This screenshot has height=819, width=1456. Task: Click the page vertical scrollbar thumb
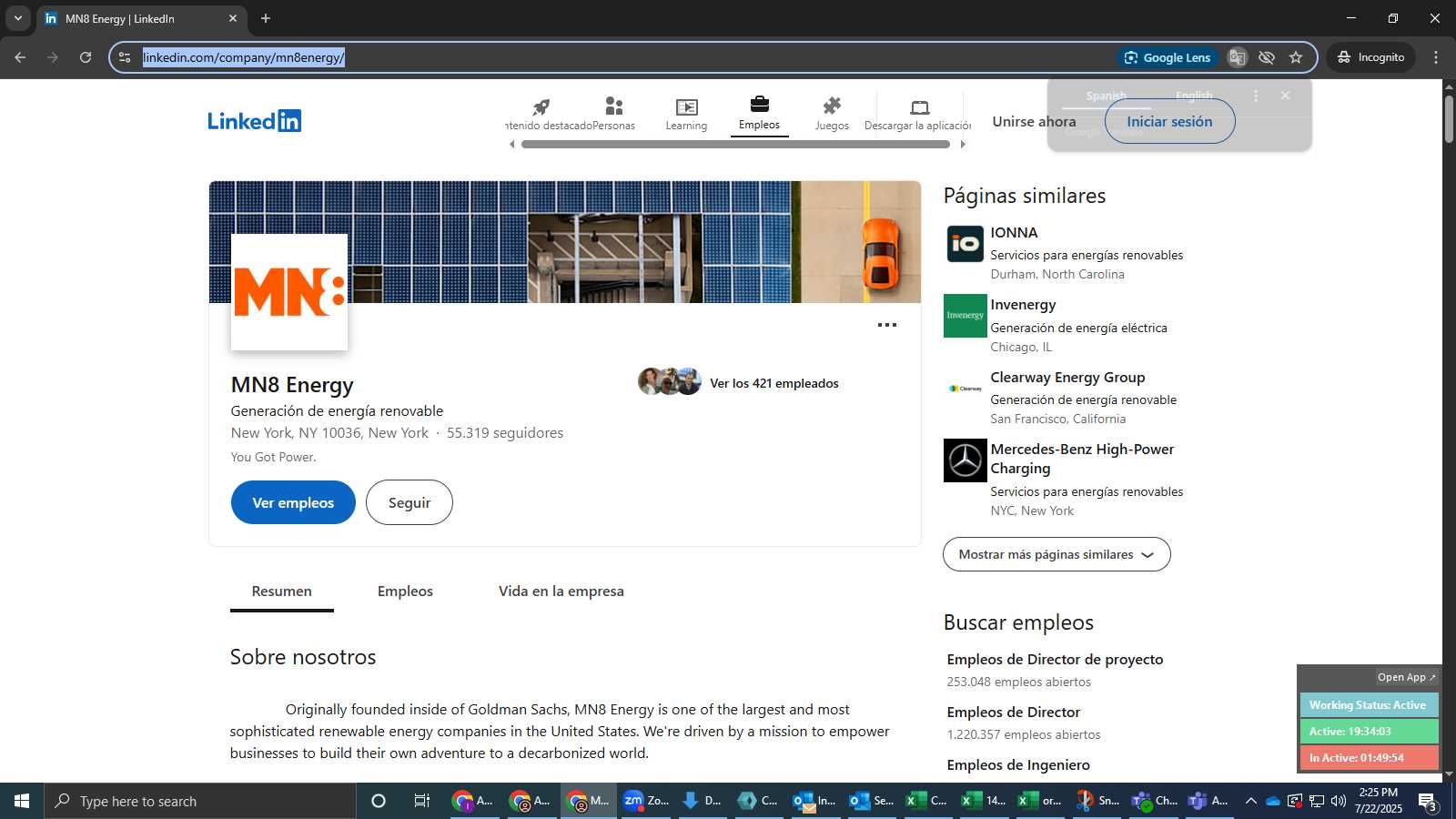1449,118
